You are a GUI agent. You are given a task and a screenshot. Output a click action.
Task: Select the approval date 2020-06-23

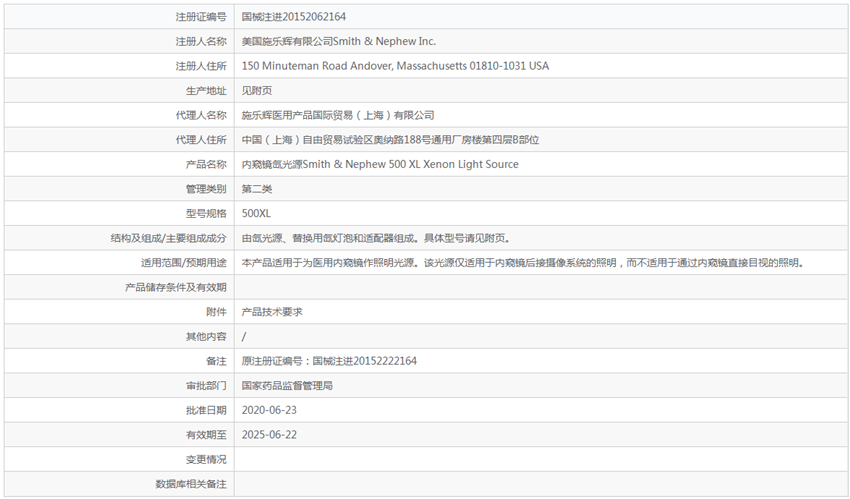coord(269,410)
